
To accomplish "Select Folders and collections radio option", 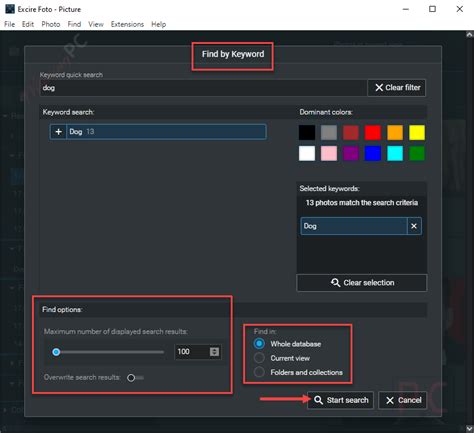I will click(x=259, y=372).
